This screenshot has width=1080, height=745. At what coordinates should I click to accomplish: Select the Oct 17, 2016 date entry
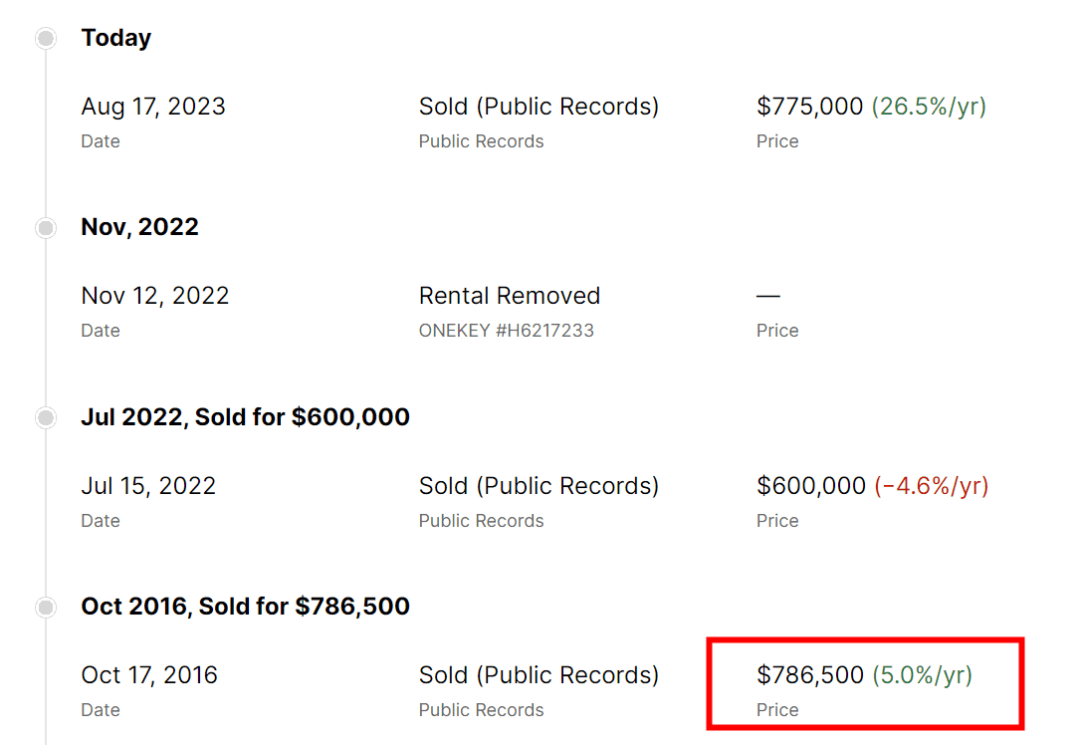click(149, 675)
